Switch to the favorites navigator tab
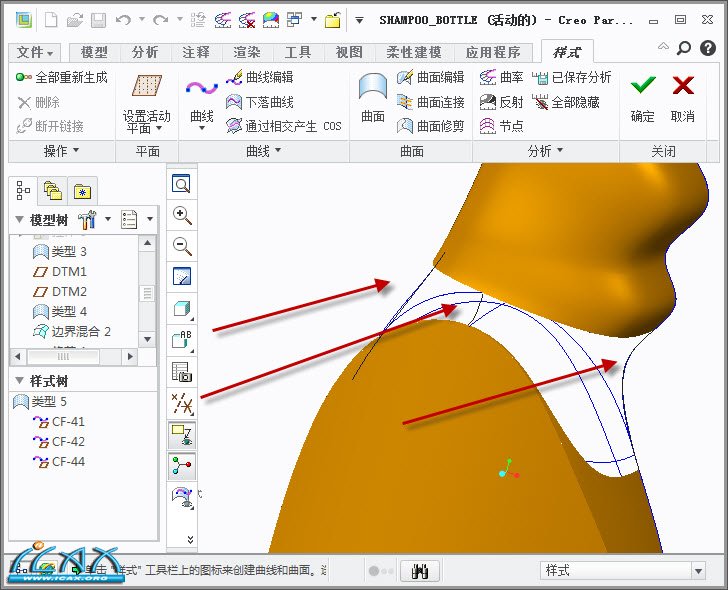Image resolution: width=728 pixels, height=590 pixels. [82, 190]
